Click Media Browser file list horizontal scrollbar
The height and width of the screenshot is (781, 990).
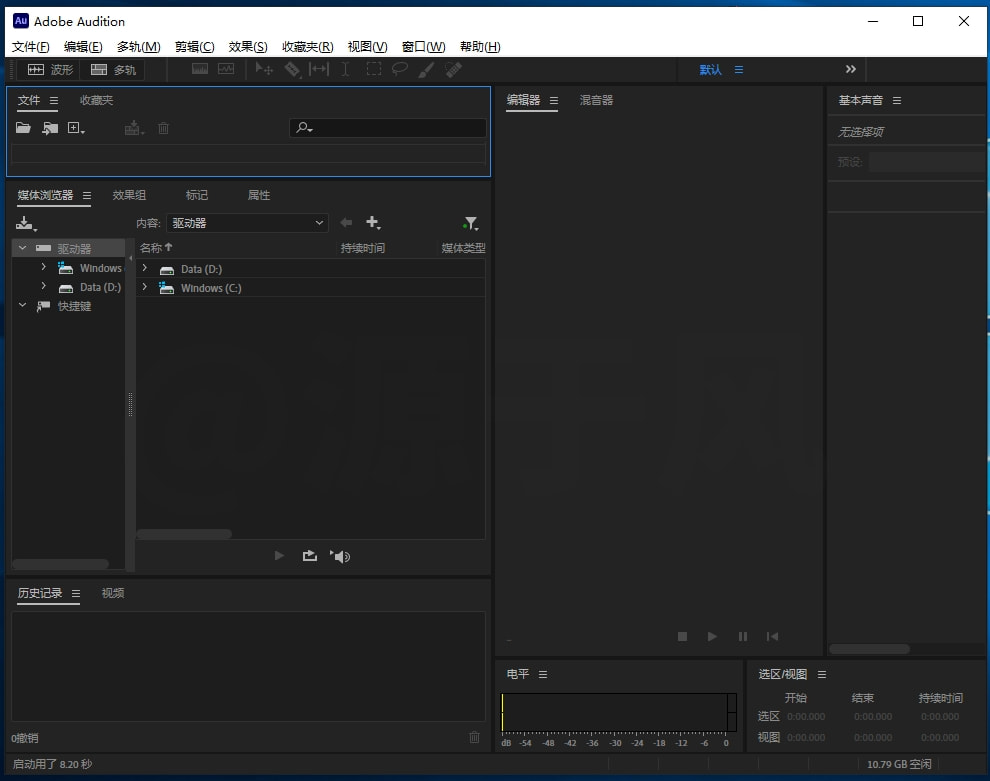coord(184,534)
